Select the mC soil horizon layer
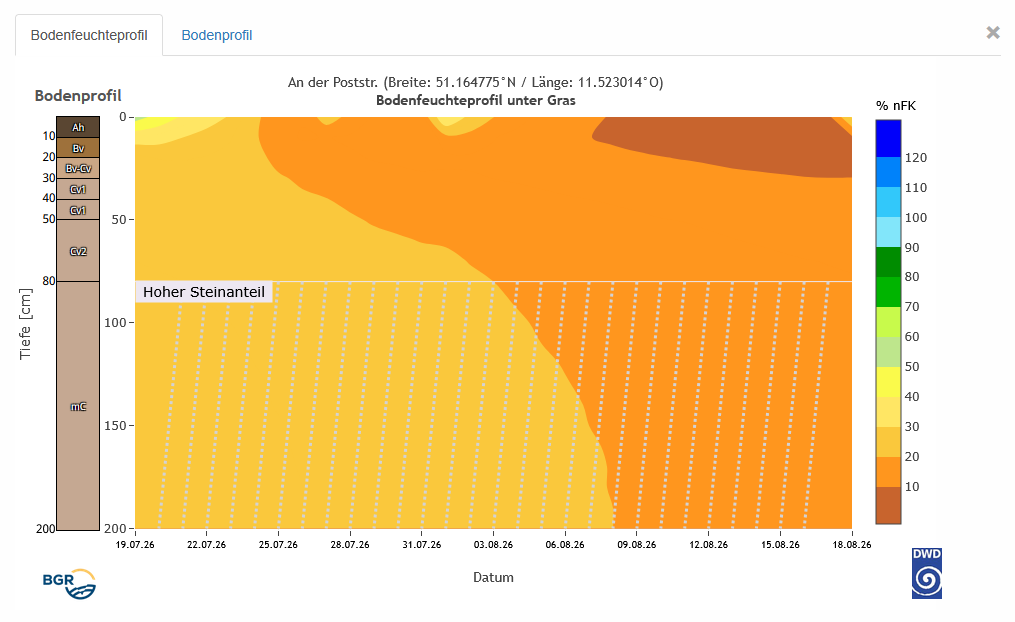1015x622 pixels. pos(78,406)
